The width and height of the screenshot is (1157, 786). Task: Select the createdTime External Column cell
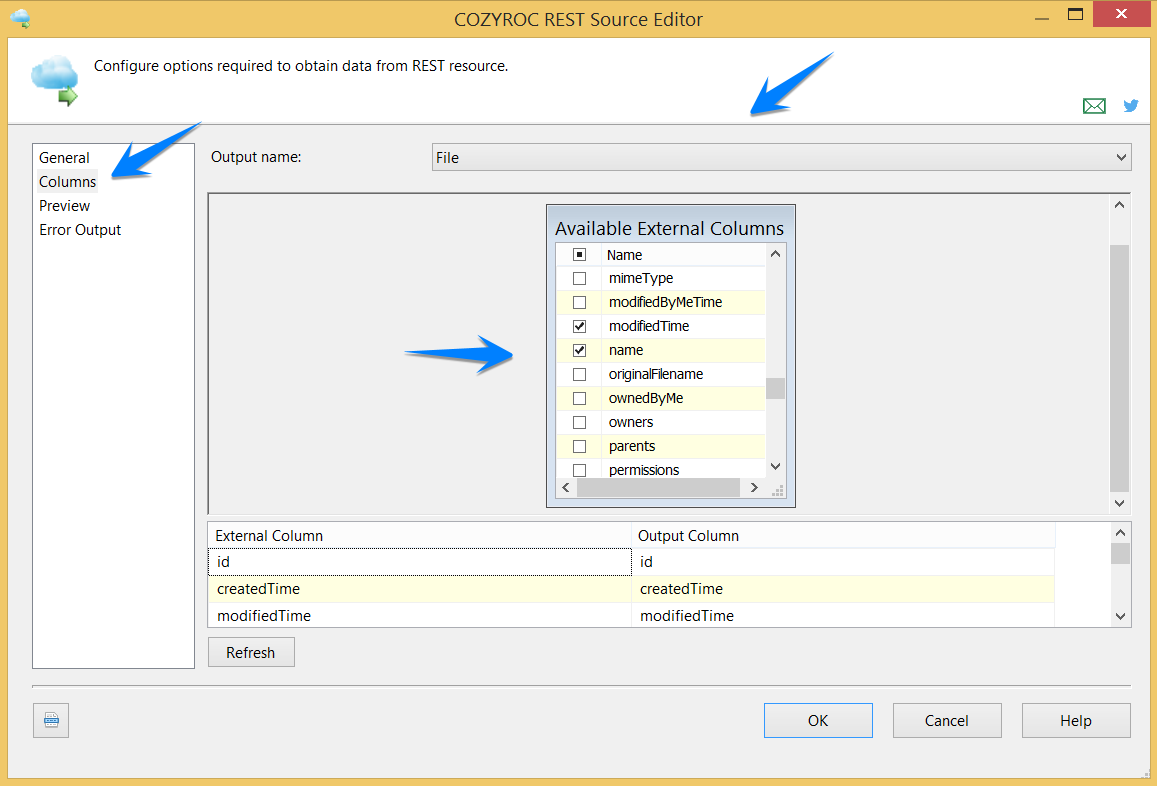point(420,589)
